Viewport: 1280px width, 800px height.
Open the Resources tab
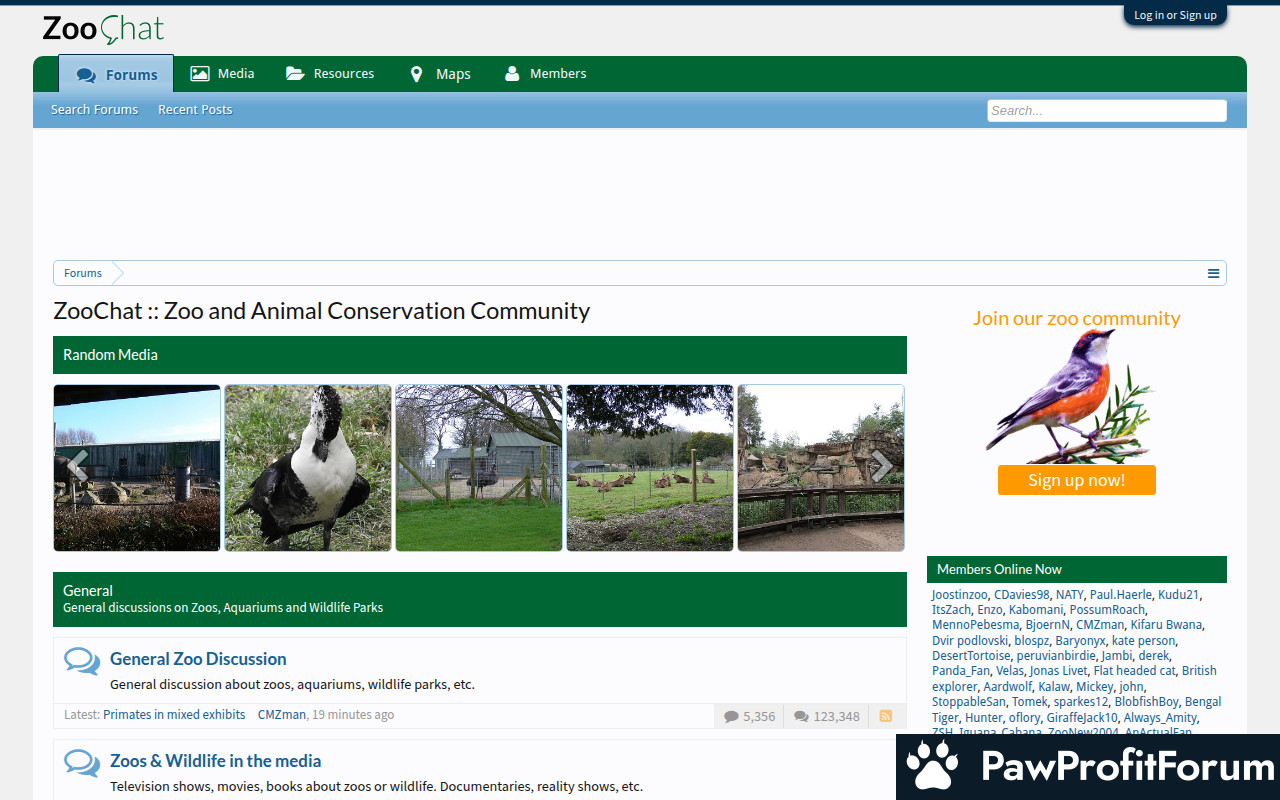330,74
